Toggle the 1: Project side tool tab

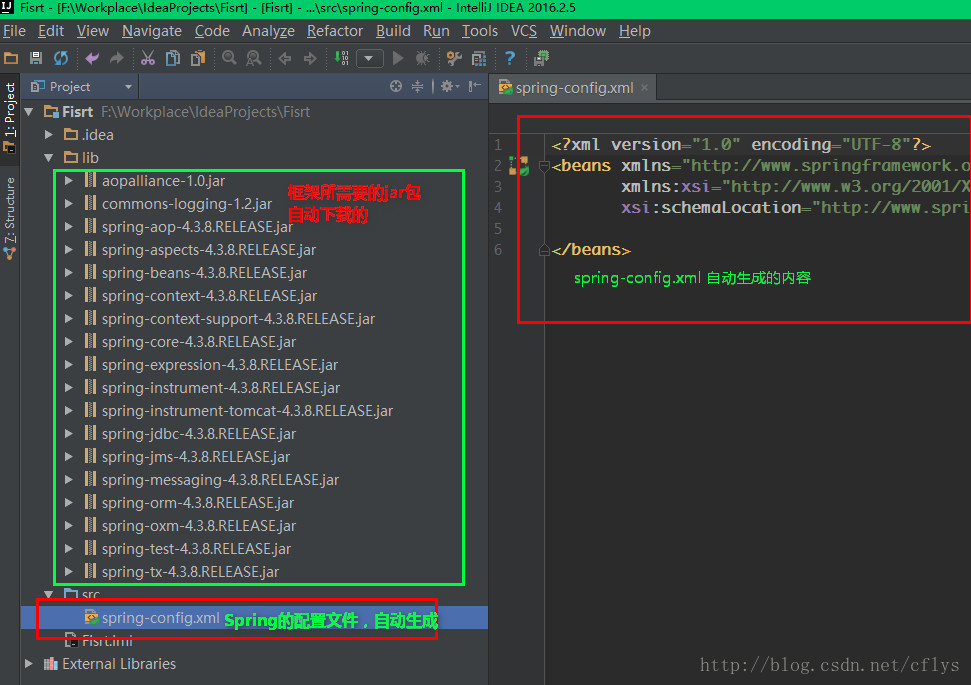pos(9,118)
